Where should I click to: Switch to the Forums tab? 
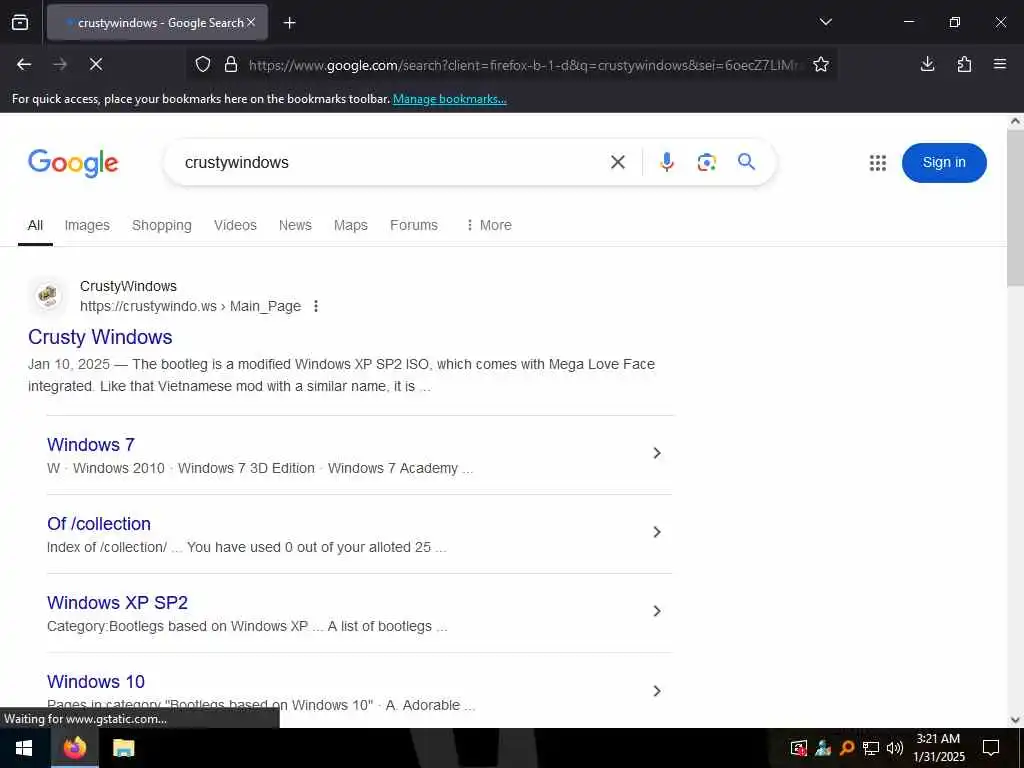(413, 225)
